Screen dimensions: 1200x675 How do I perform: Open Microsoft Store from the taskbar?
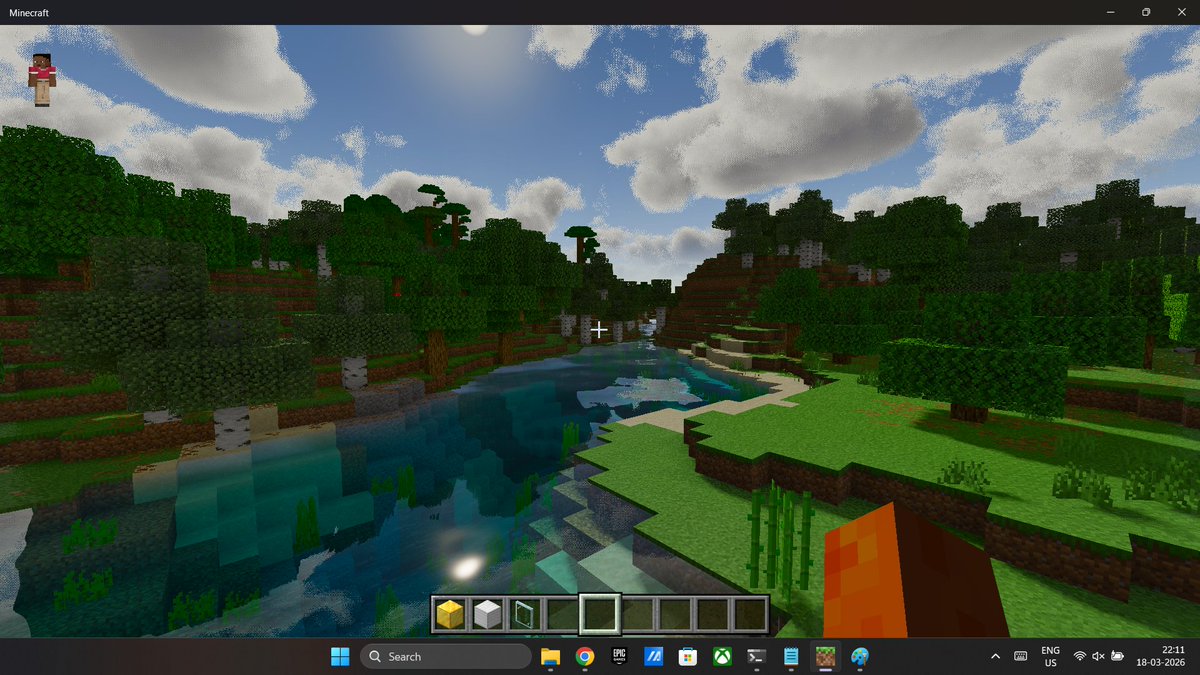(x=687, y=656)
